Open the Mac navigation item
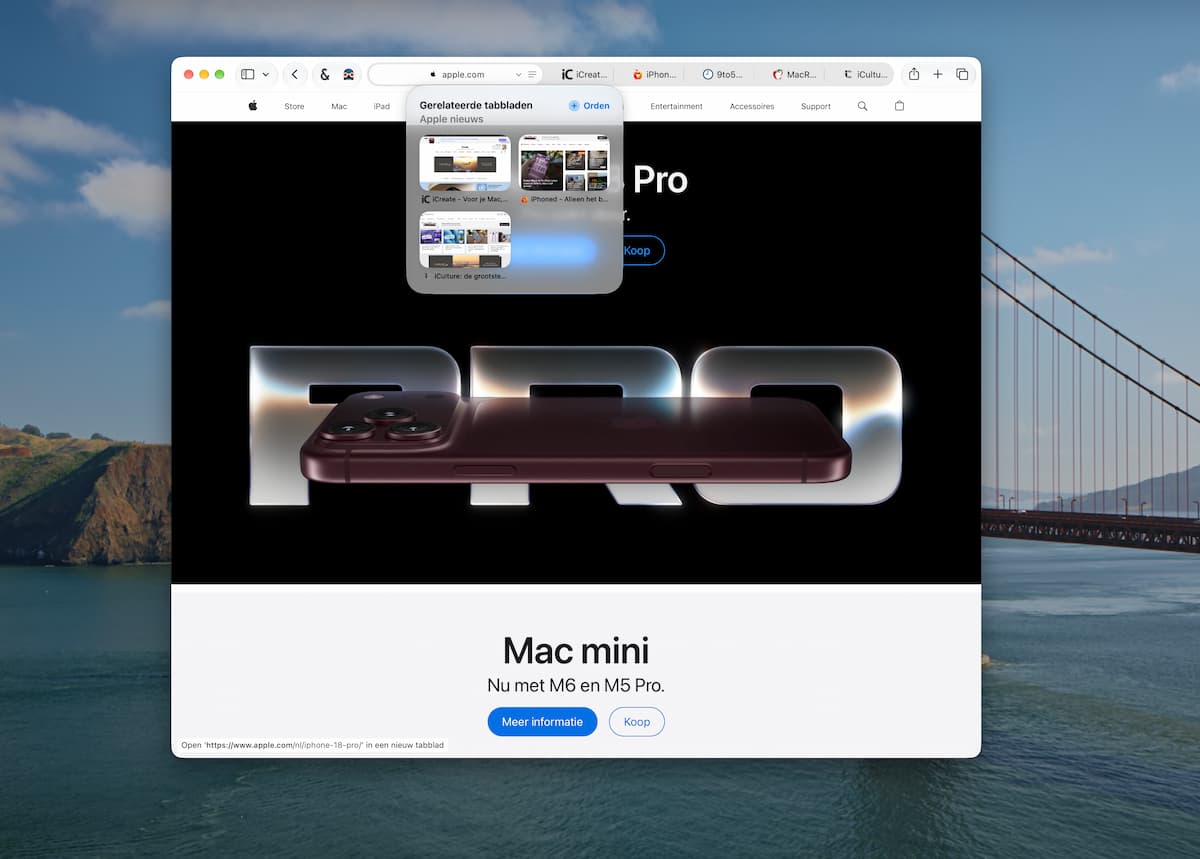Screen dimensions: 1200x859 tap(339, 106)
